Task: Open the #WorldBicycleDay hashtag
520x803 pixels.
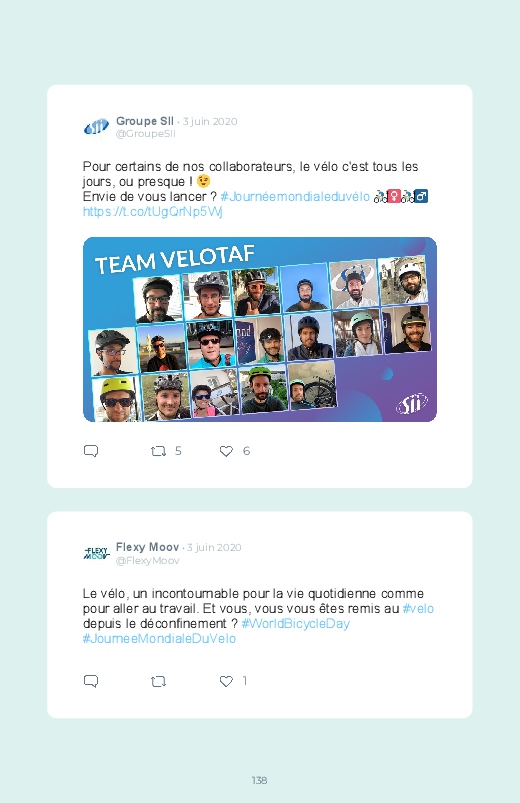Action: (296, 623)
